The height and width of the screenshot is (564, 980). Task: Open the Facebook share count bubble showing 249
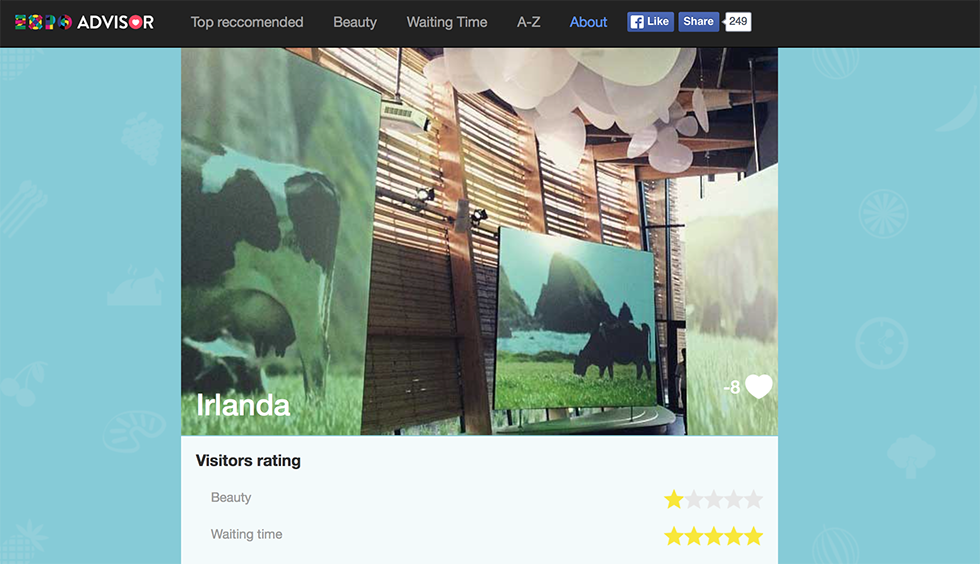738,22
